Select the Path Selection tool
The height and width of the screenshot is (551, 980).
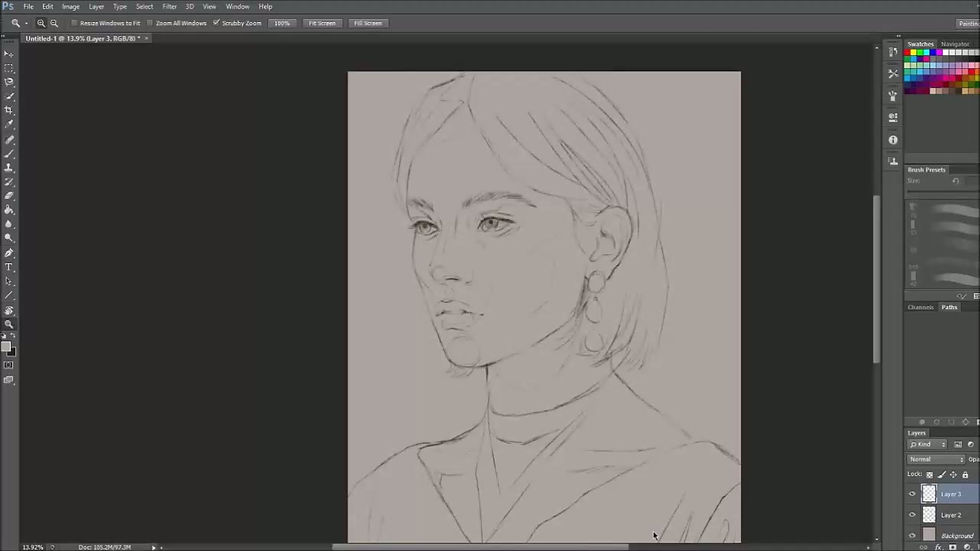click(x=9, y=281)
